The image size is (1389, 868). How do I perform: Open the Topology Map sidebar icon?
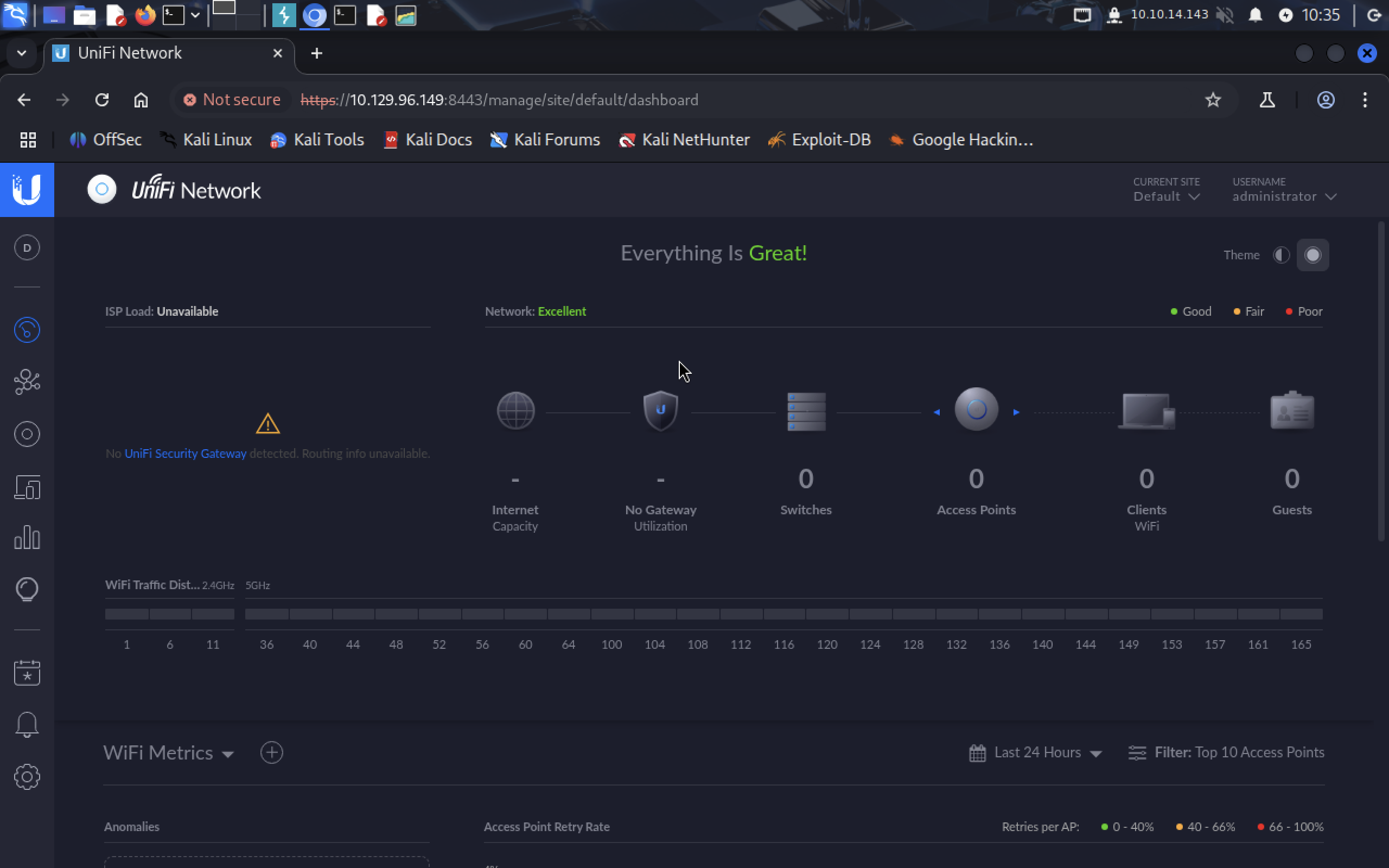point(27,382)
